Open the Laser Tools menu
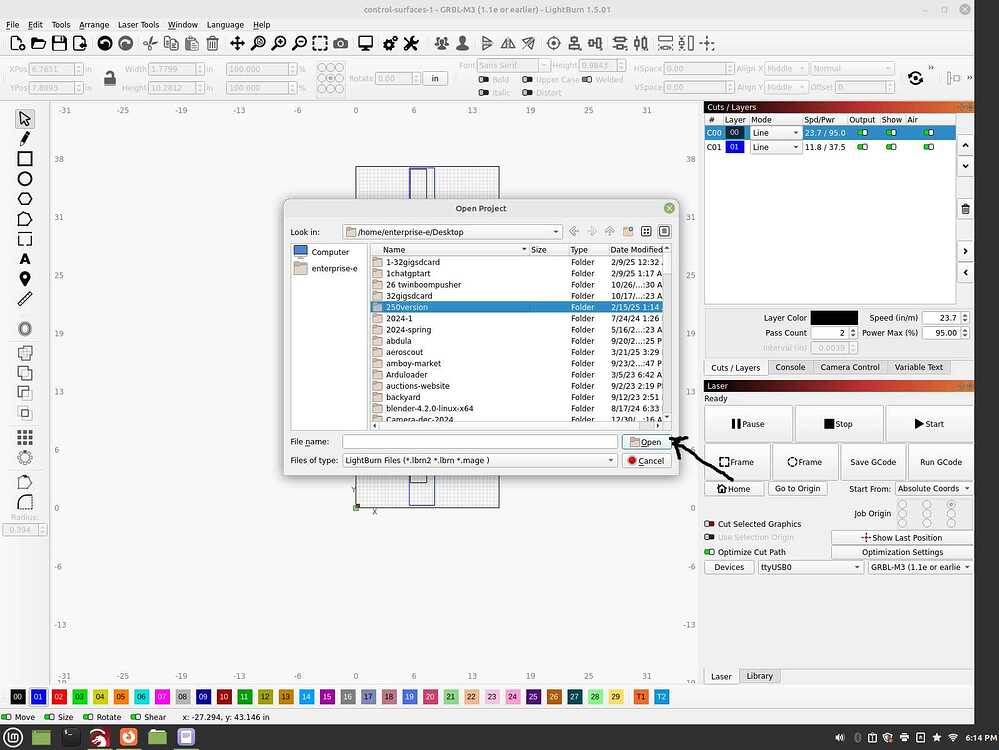 [x=138, y=25]
